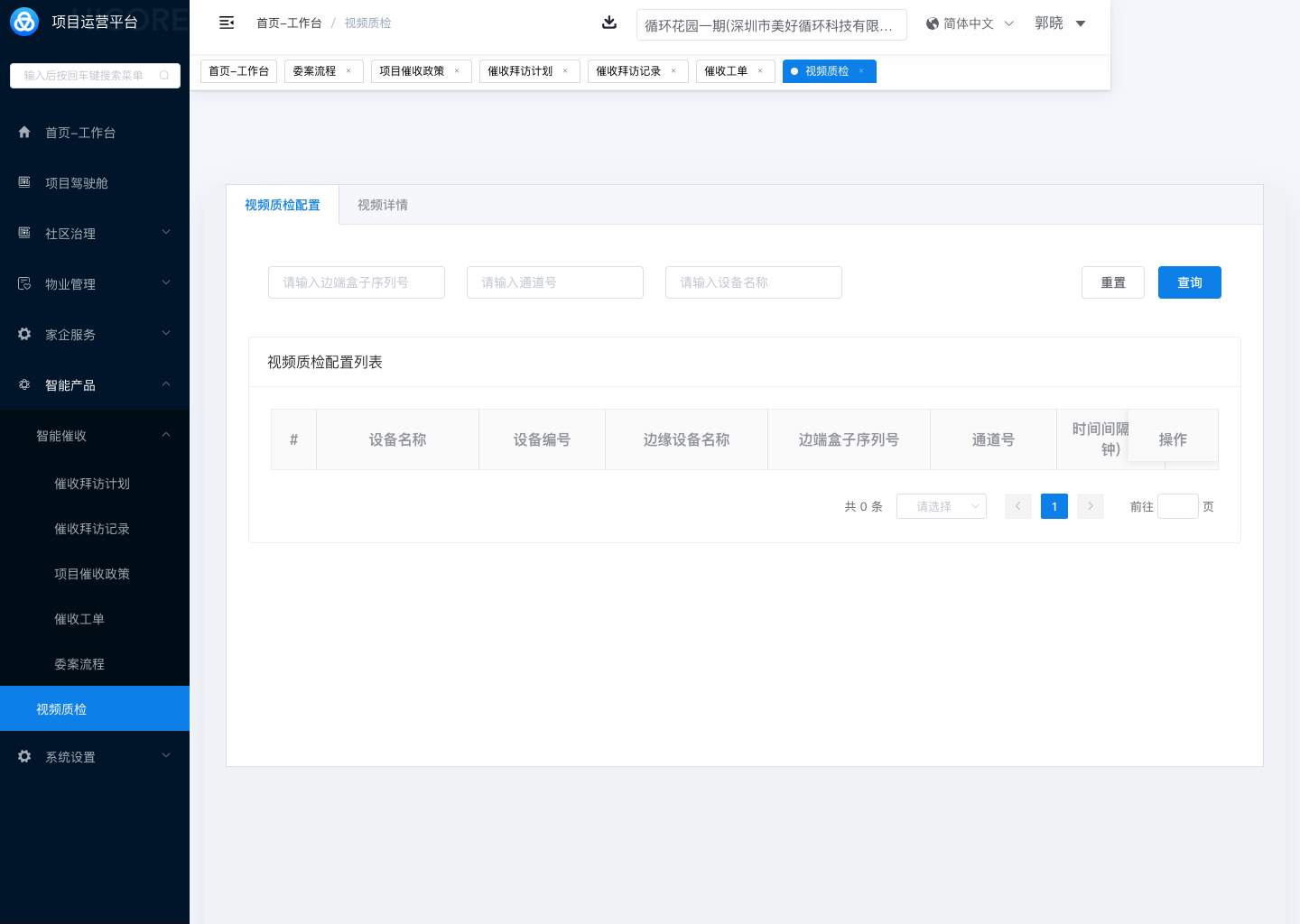Click the download icon in header
Viewport: 1300px width, 924px height.
(609, 23)
